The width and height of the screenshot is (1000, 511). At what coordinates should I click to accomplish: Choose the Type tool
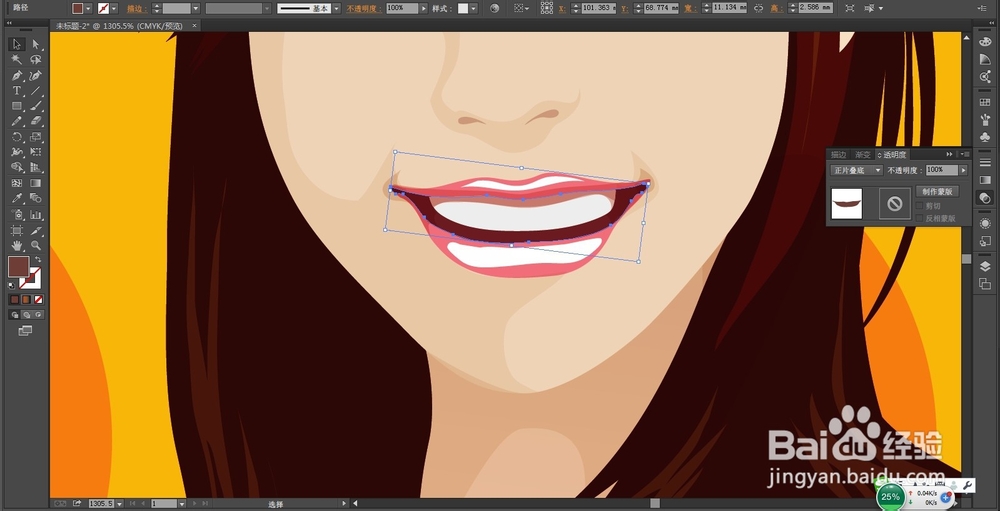click(x=17, y=90)
